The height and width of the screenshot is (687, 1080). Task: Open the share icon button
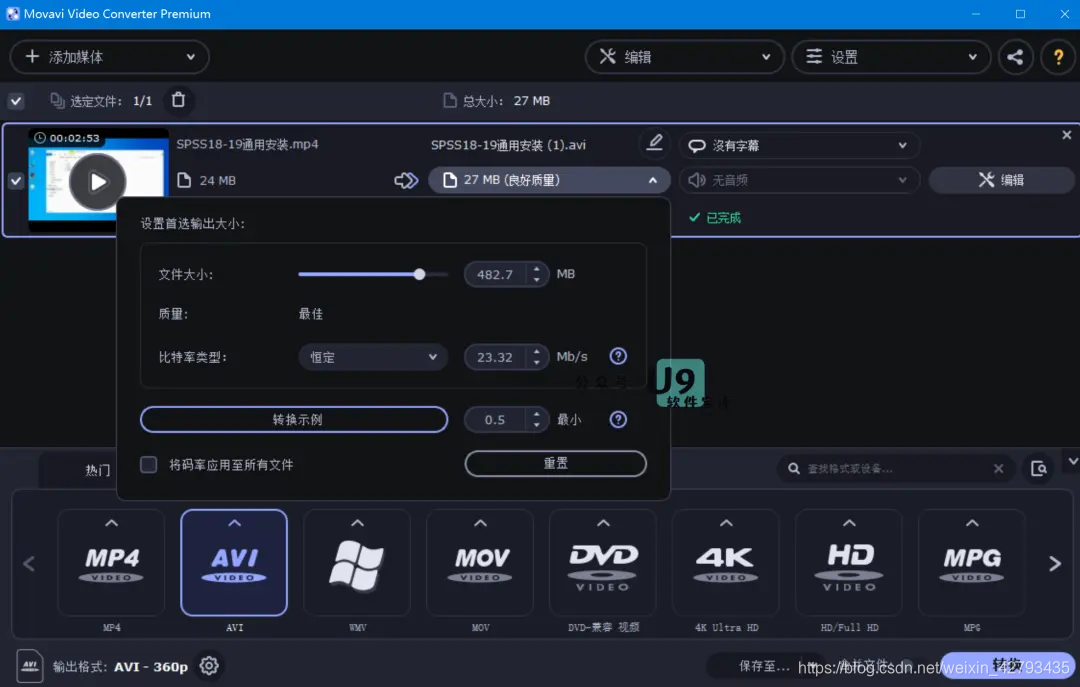(x=1015, y=57)
